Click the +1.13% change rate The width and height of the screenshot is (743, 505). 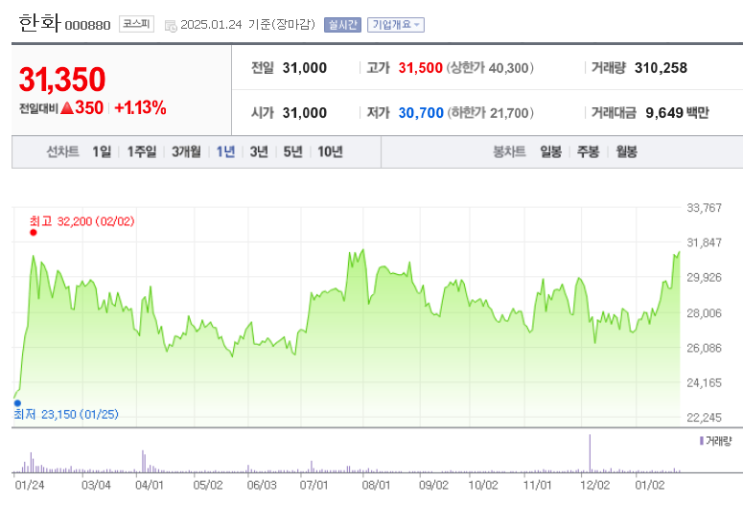[140, 108]
